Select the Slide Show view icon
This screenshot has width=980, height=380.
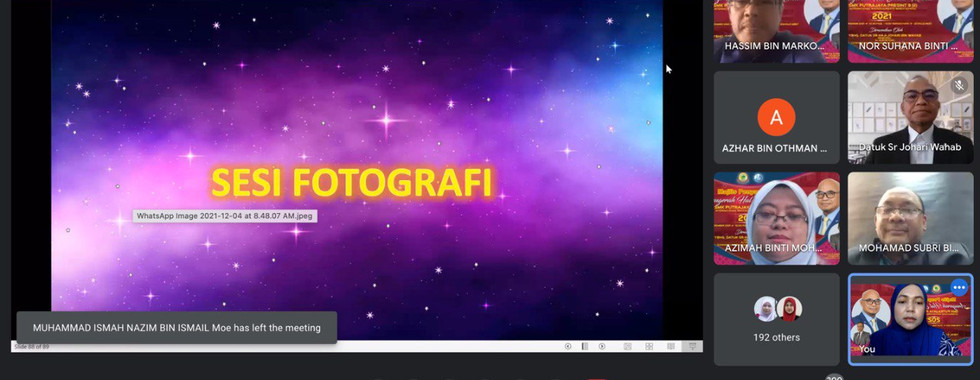click(x=692, y=346)
